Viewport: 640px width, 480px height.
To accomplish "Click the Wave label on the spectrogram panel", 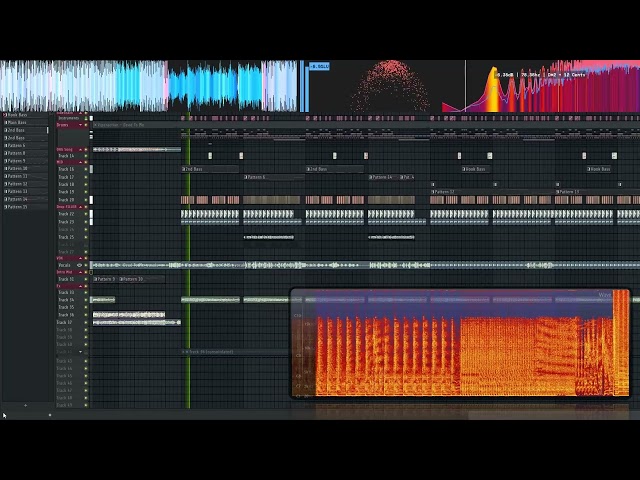I will coord(605,295).
